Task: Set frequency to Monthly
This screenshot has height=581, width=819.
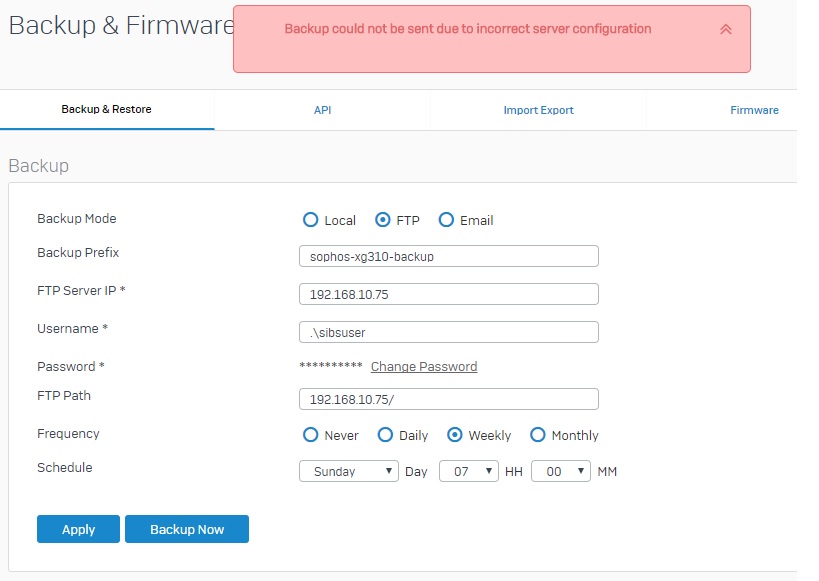Action: (537, 435)
